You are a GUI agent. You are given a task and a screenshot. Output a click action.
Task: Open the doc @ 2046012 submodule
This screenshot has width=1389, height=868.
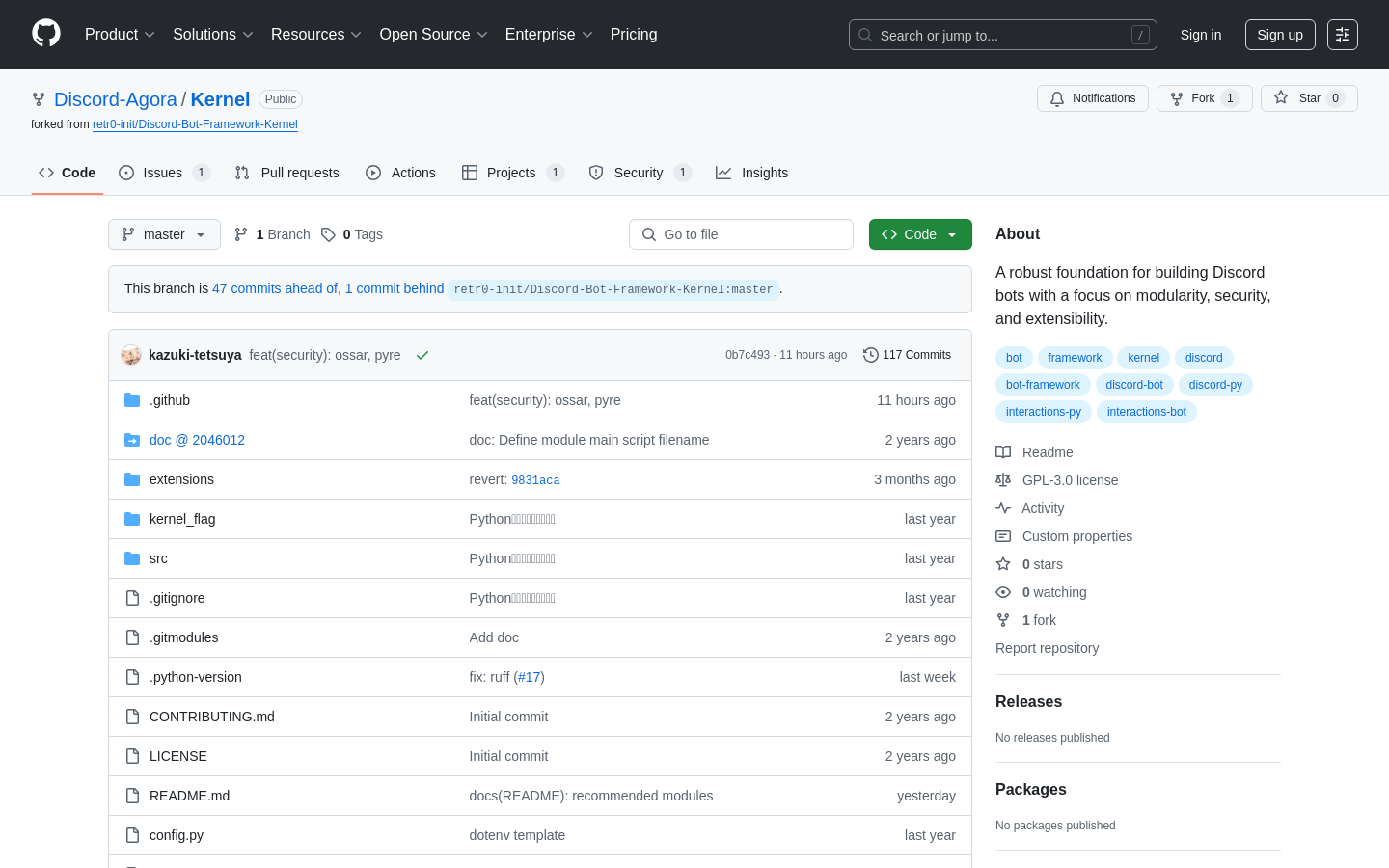[197, 440]
